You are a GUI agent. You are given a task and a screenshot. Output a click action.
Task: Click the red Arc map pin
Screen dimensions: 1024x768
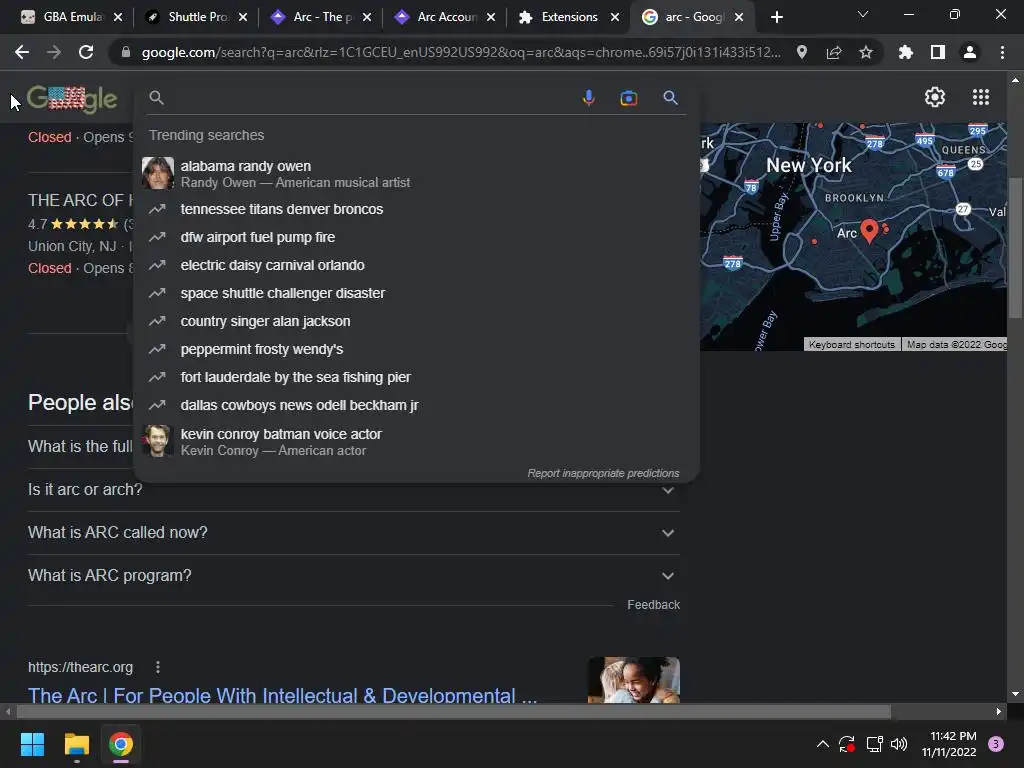click(x=869, y=231)
